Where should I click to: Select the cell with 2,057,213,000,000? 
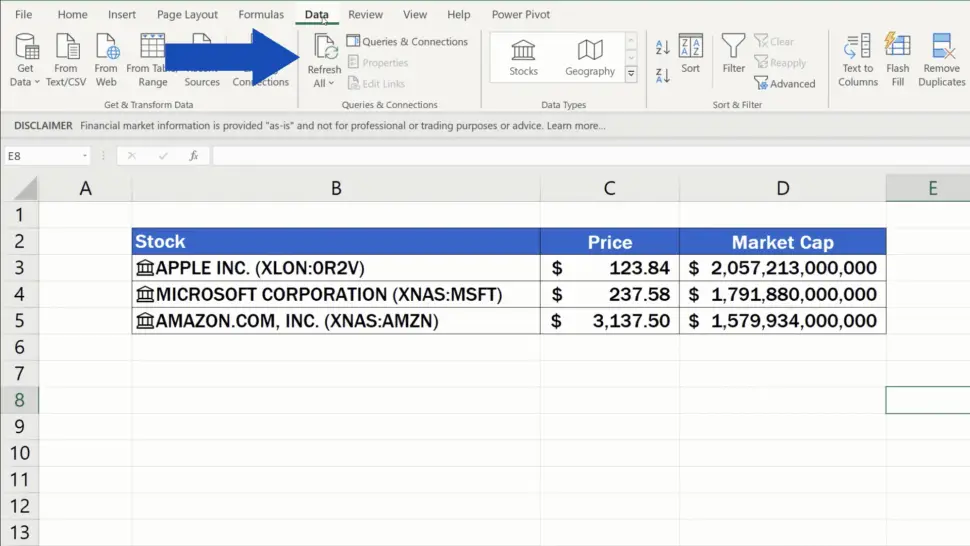click(783, 268)
